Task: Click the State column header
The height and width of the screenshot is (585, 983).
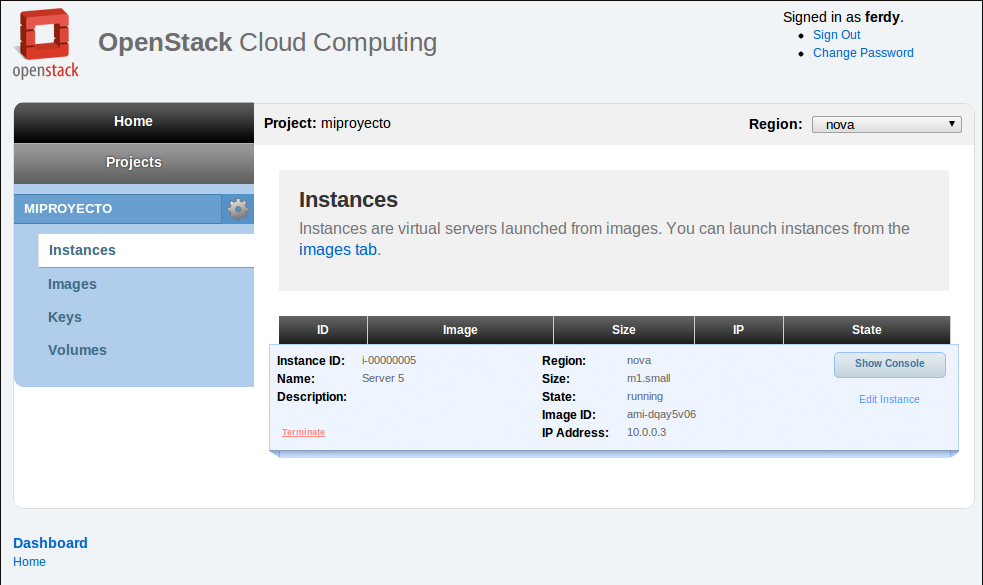Action: 866,330
